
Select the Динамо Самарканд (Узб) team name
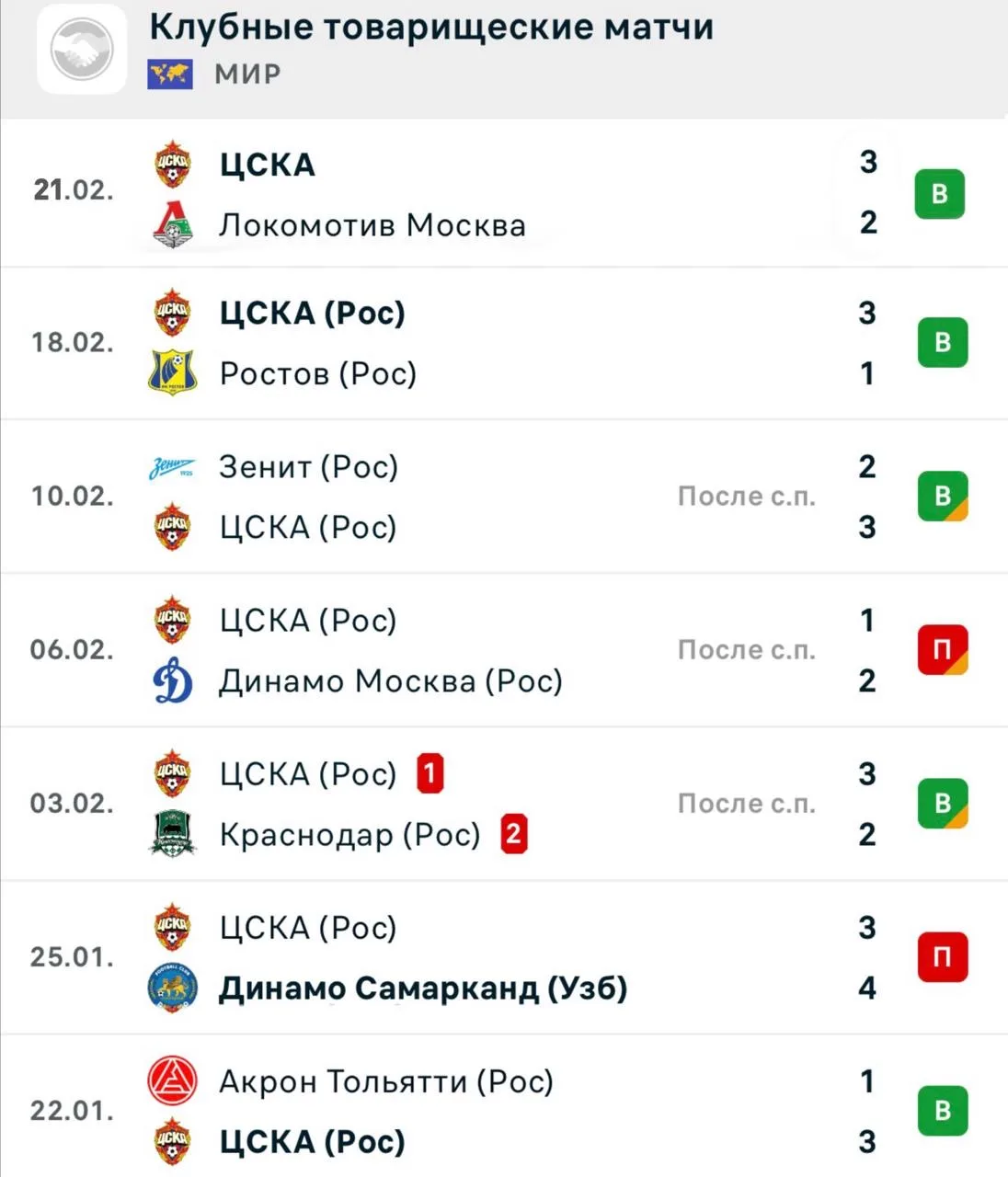[x=423, y=988]
